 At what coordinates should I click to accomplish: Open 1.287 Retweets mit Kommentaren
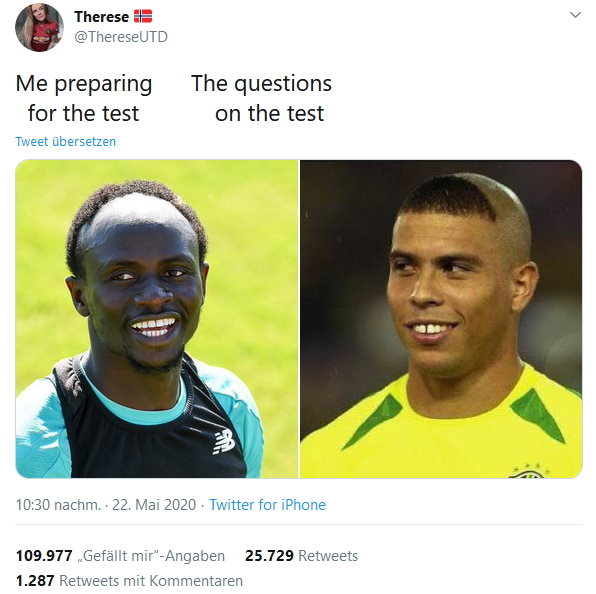129,581
